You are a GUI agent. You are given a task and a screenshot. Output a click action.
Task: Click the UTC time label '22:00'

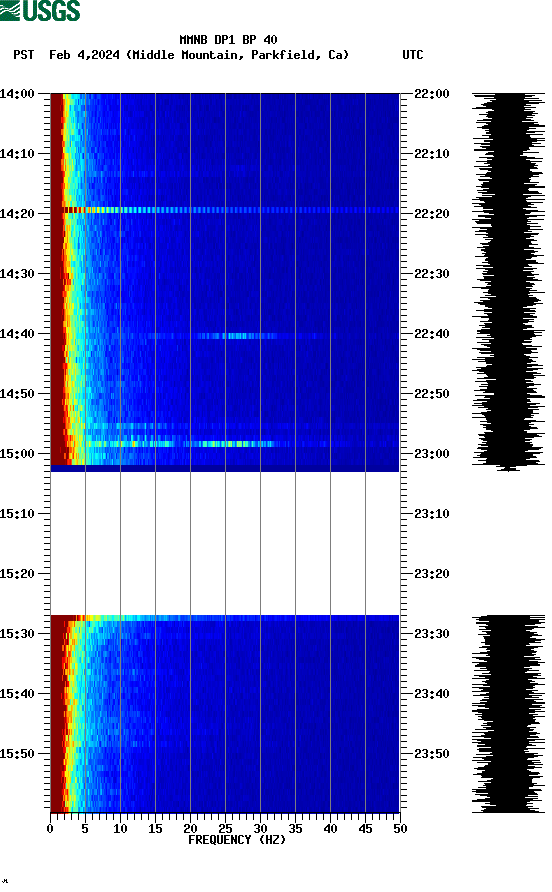[x=432, y=94]
